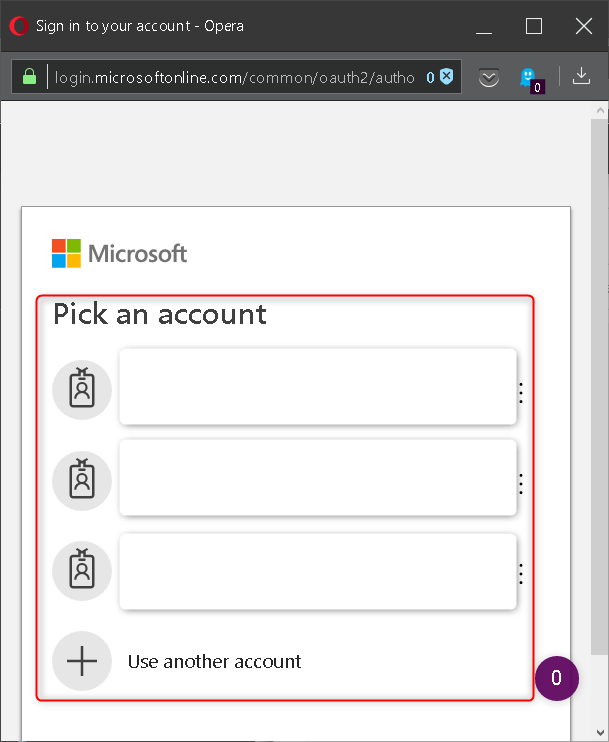Open the first account's three-dot menu

[x=521, y=392]
